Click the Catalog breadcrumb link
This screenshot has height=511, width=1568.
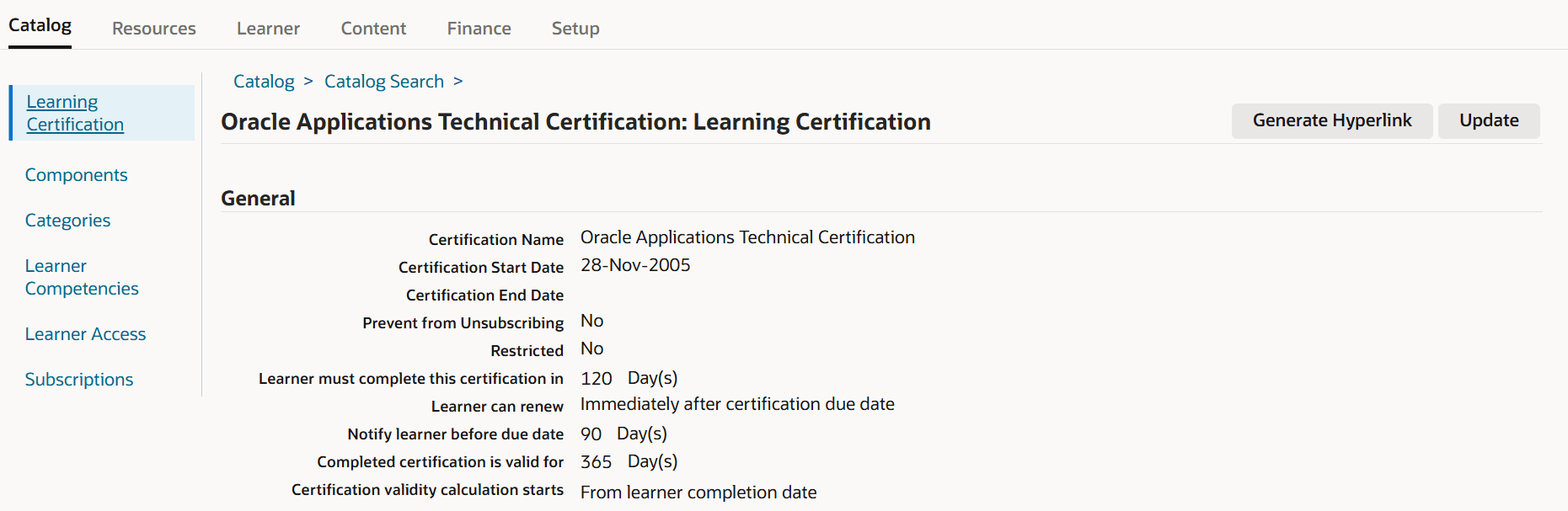pyautogui.click(x=264, y=82)
